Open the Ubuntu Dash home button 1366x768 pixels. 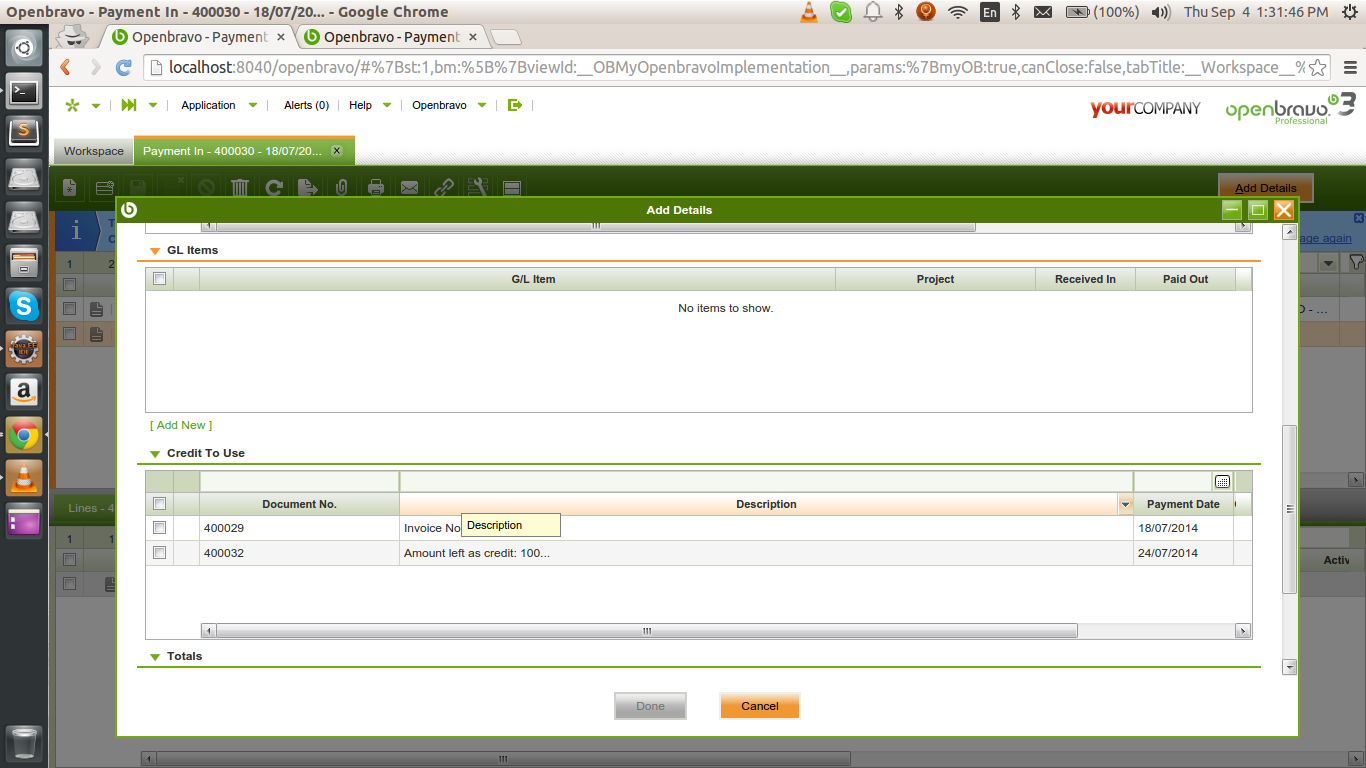tap(25, 47)
